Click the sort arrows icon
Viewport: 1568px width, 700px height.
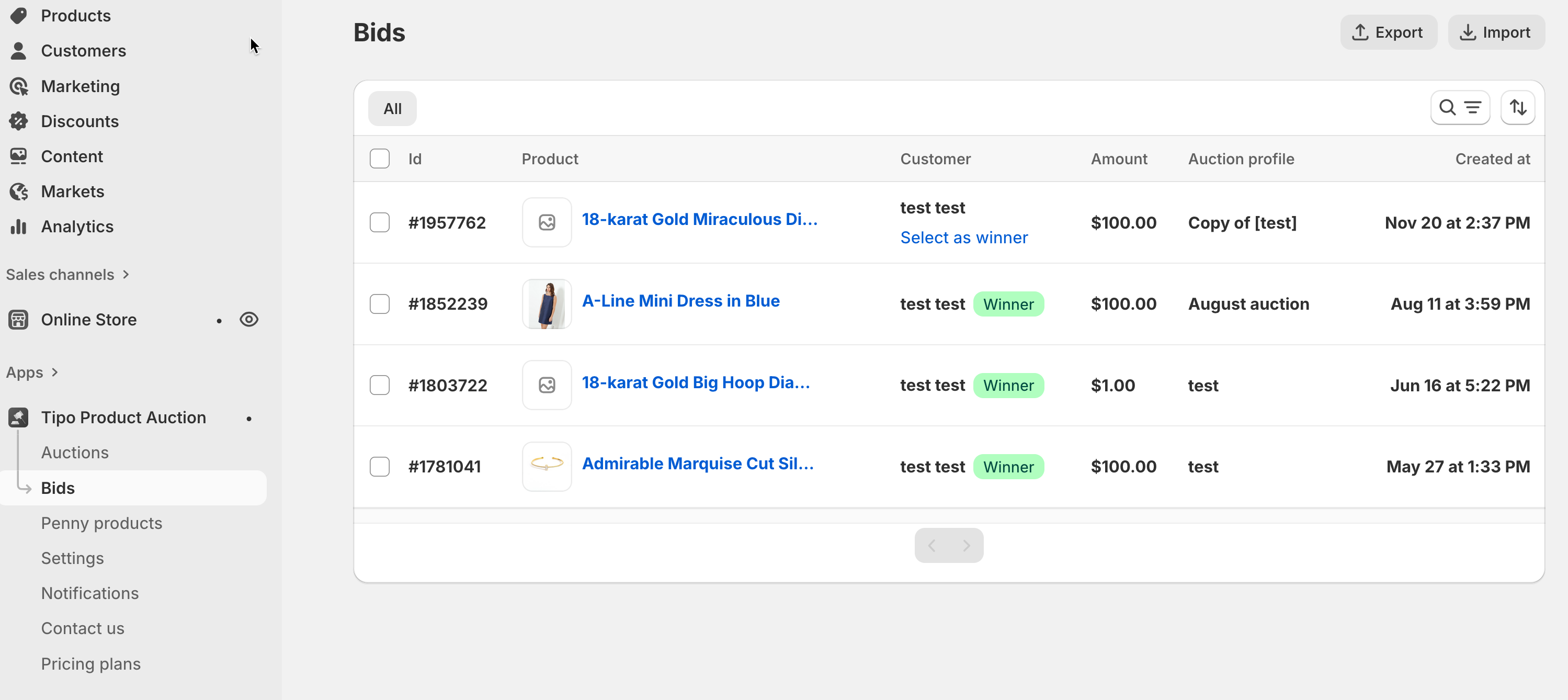[1517, 108]
